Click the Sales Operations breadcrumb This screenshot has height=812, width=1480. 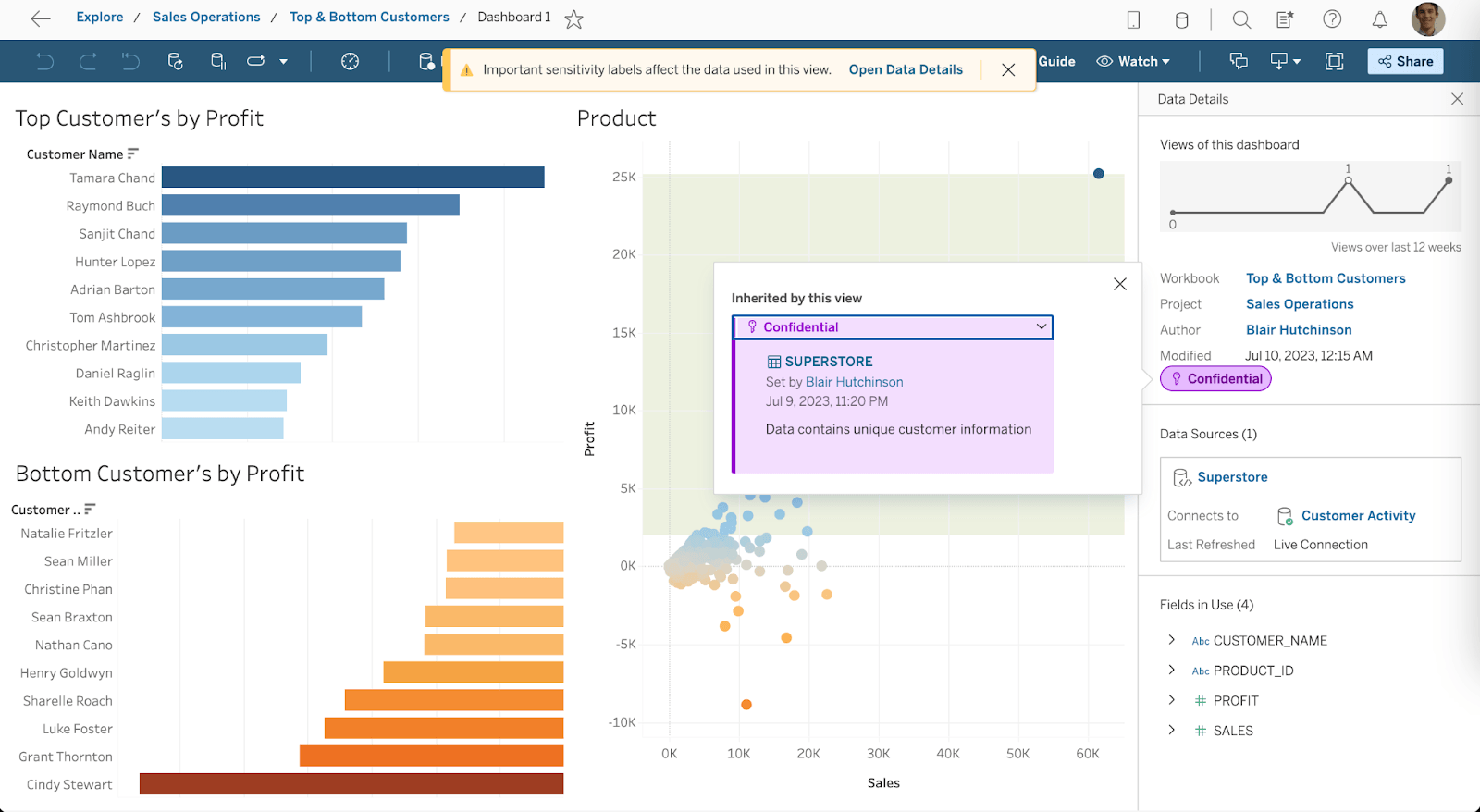(206, 18)
